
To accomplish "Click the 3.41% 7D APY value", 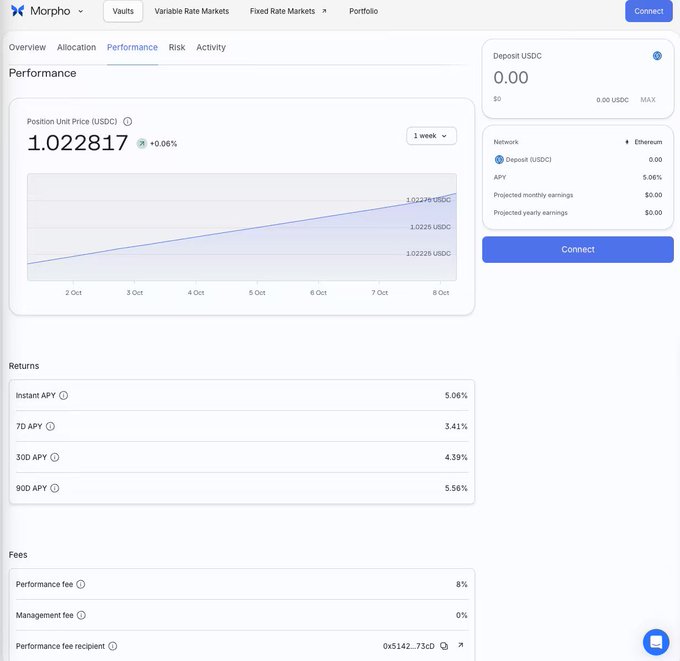I will click(456, 426).
